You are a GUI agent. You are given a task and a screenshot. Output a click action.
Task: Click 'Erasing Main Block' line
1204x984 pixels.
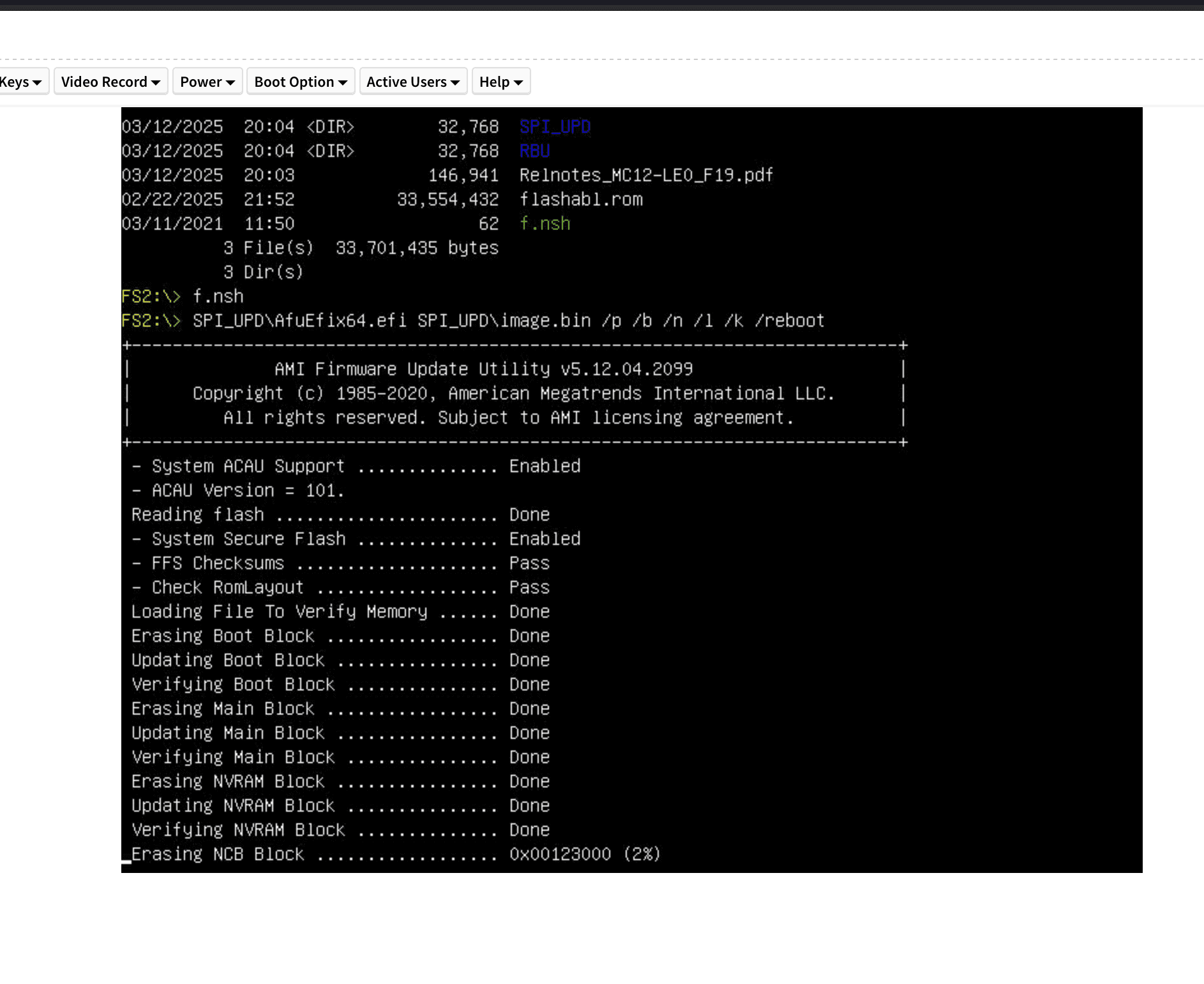point(340,709)
